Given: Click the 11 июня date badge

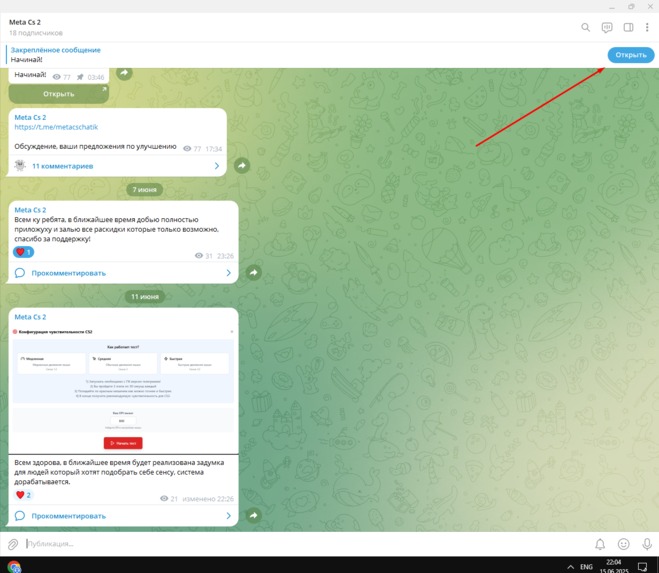Looking at the screenshot, I should point(145,297).
